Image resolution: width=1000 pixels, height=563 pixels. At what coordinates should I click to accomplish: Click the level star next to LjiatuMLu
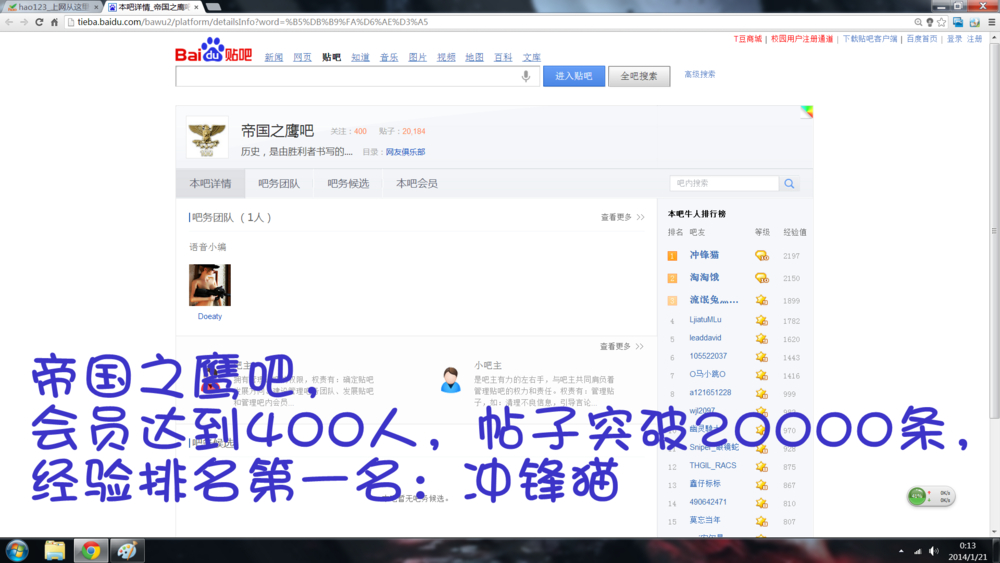[761, 320]
